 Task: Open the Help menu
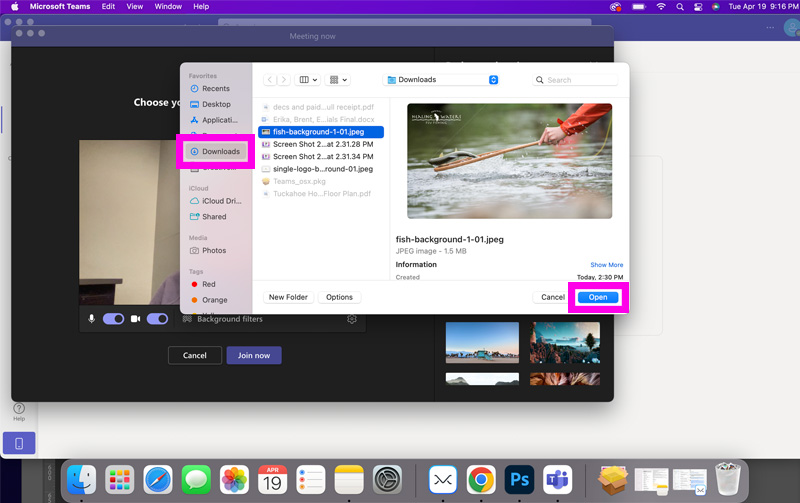click(x=201, y=7)
